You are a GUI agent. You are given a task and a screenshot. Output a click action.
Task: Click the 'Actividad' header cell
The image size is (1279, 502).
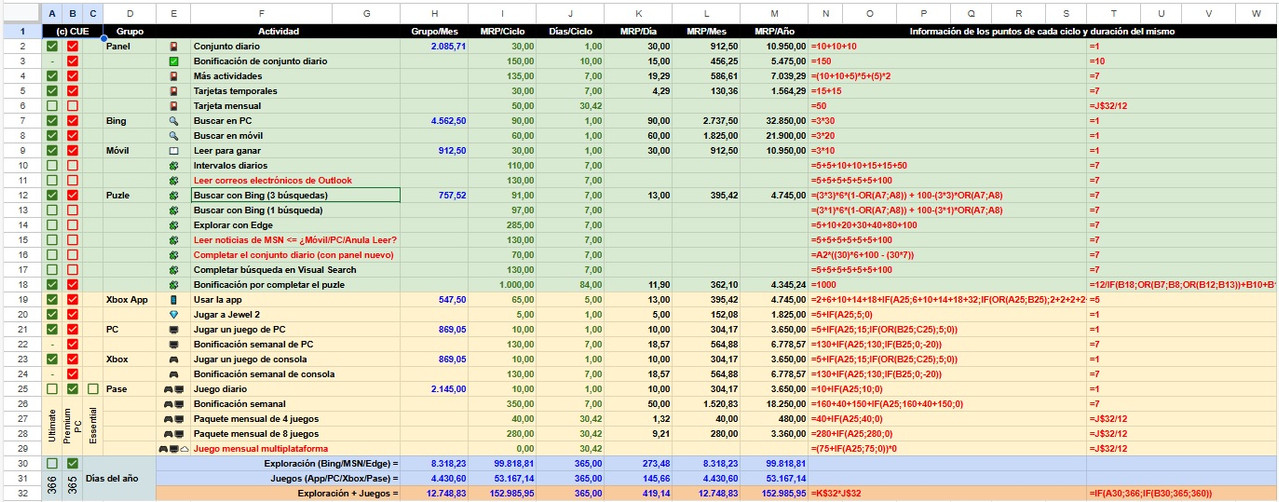279,32
